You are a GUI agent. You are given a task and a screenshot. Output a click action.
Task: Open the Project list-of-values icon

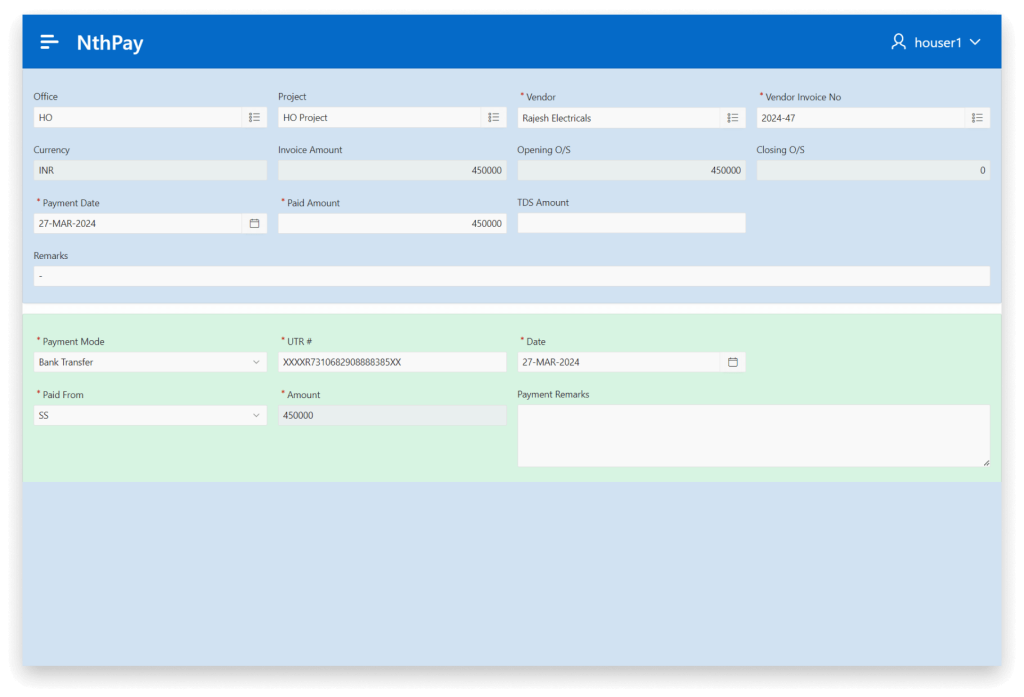(493, 118)
